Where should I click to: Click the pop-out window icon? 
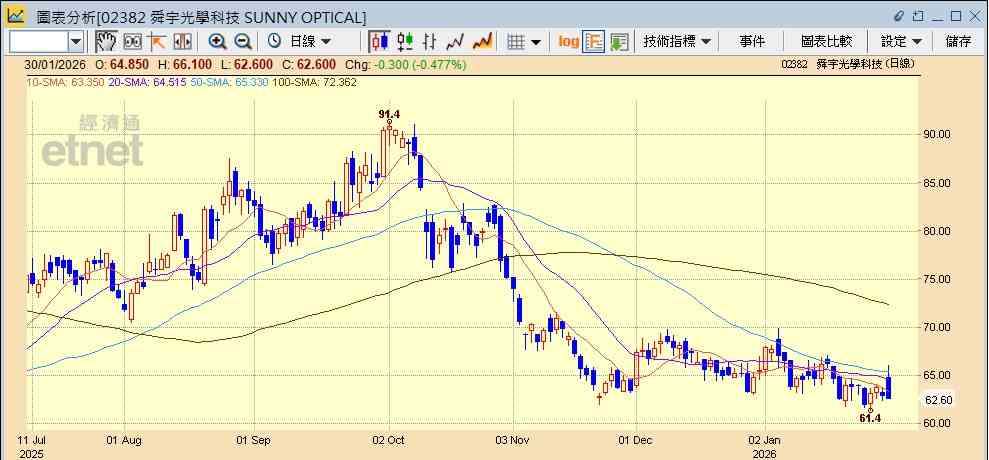[x=919, y=16]
